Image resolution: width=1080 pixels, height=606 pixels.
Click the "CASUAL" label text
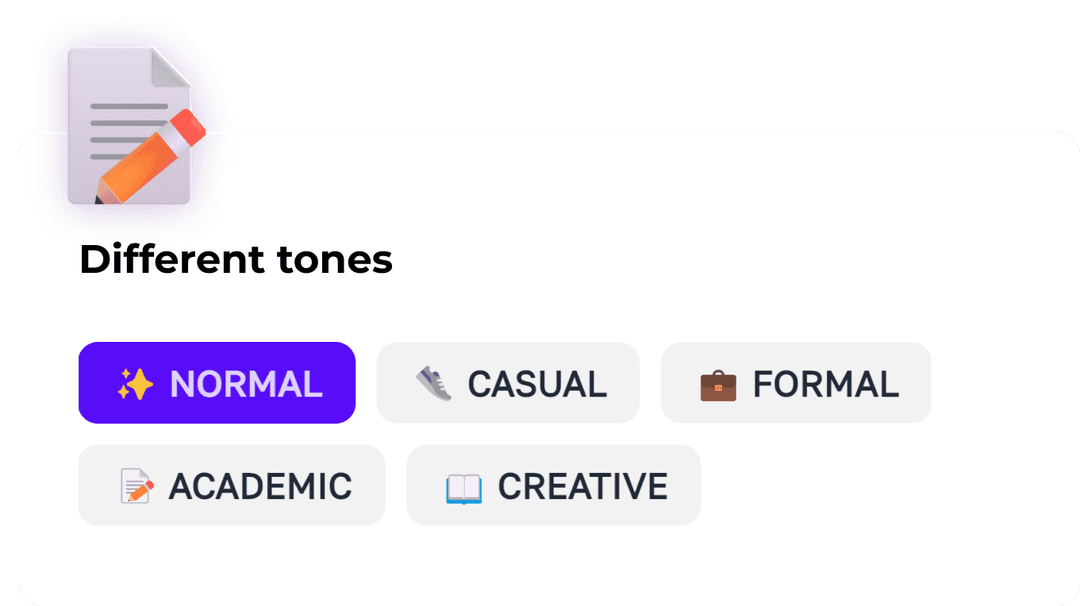(x=537, y=384)
